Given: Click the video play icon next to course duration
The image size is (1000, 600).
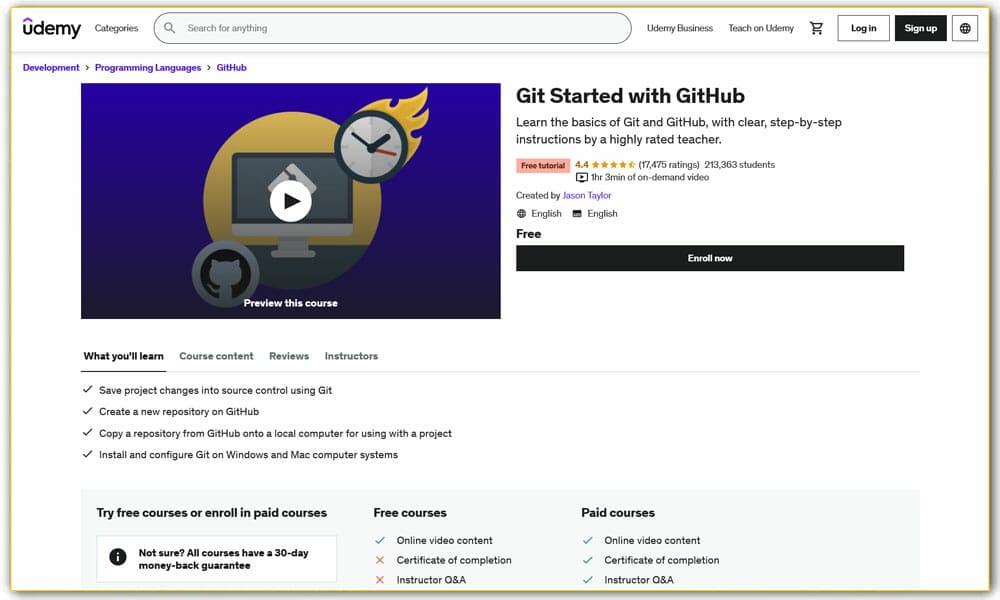Looking at the screenshot, I should [x=581, y=178].
